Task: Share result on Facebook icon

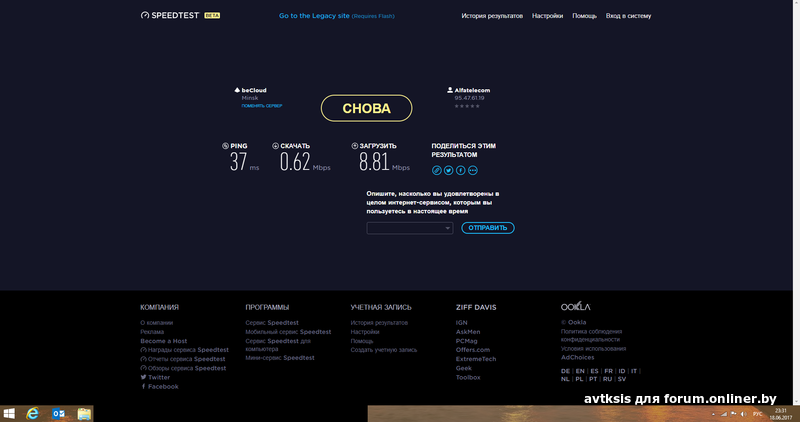Action: pos(461,170)
